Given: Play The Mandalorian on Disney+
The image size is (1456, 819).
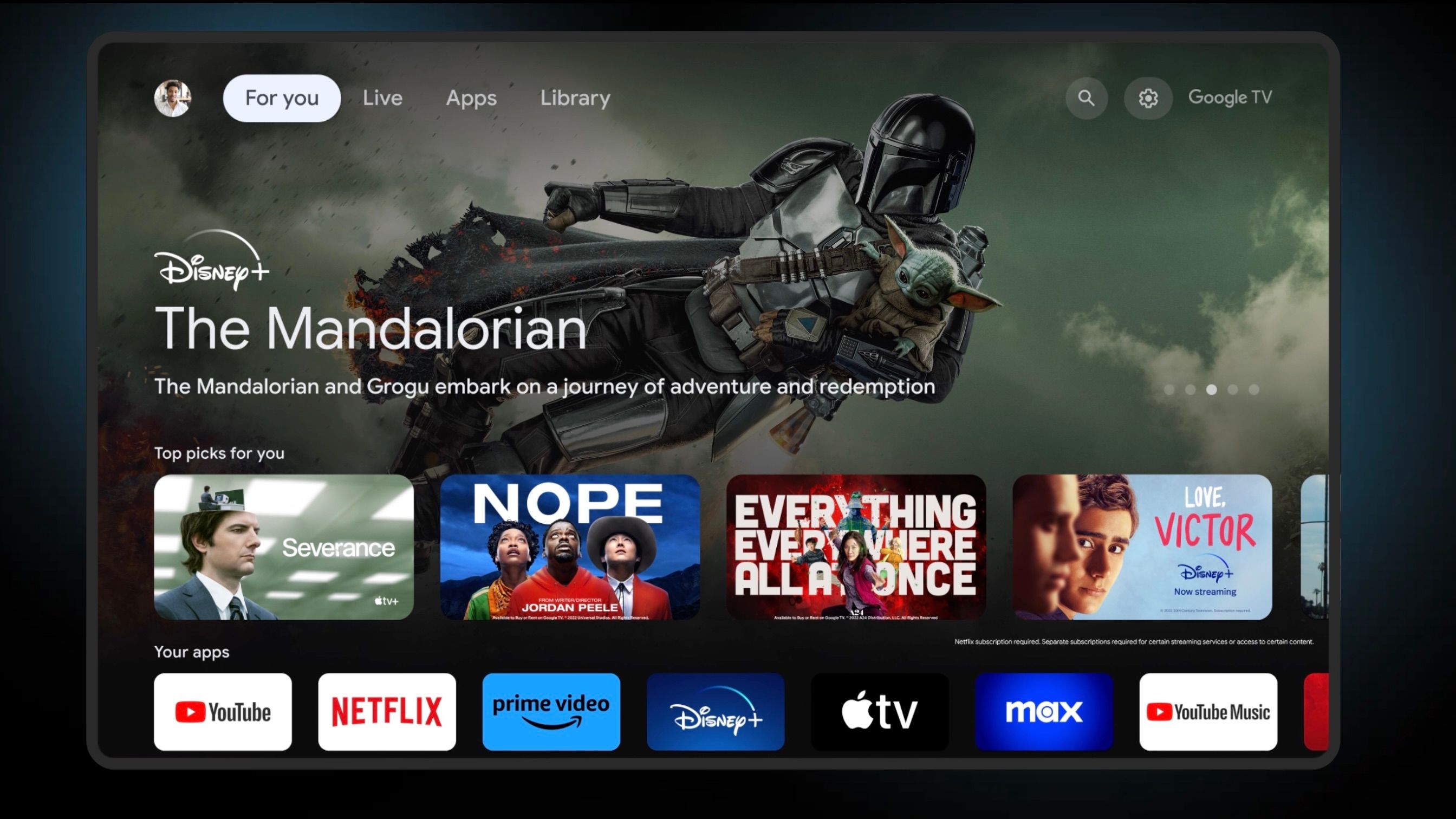Looking at the screenshot, I should pyautogui.click(x=370, y=326).
